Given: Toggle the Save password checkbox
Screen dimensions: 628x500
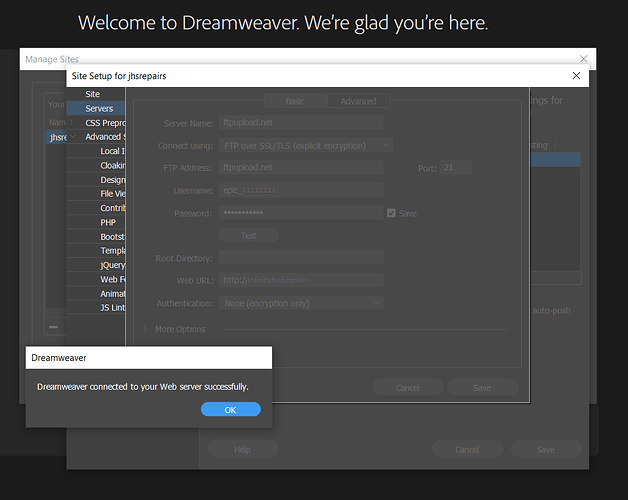Looking at the screenshot, I should [x=391, y=213].
